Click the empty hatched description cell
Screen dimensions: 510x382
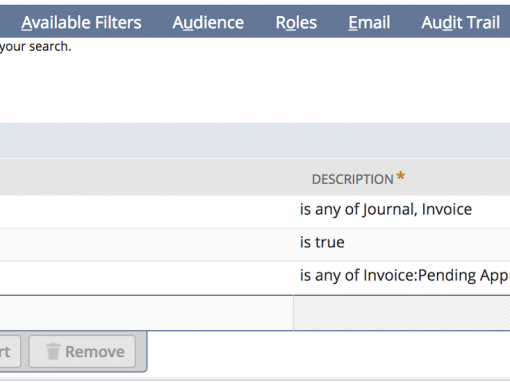point(402,313)
